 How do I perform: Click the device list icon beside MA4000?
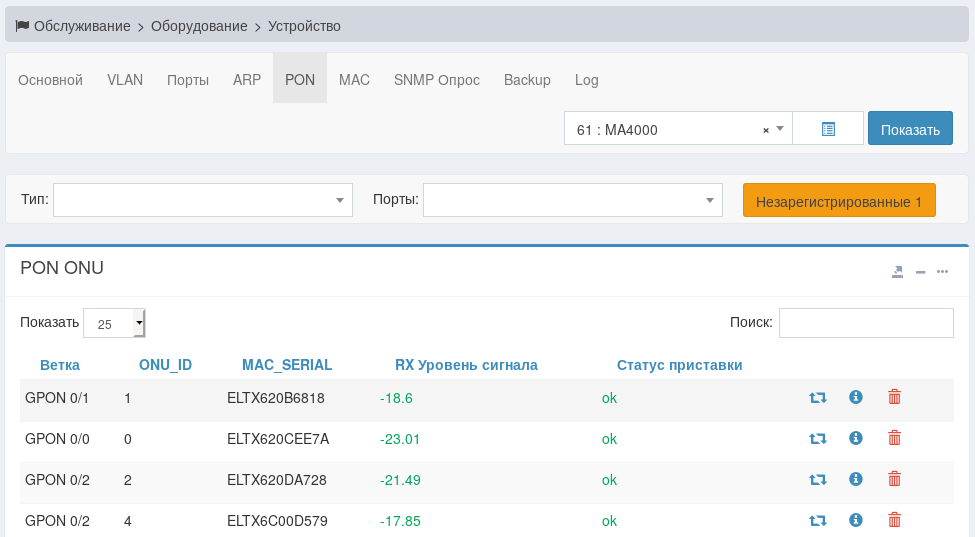[828, 129]
